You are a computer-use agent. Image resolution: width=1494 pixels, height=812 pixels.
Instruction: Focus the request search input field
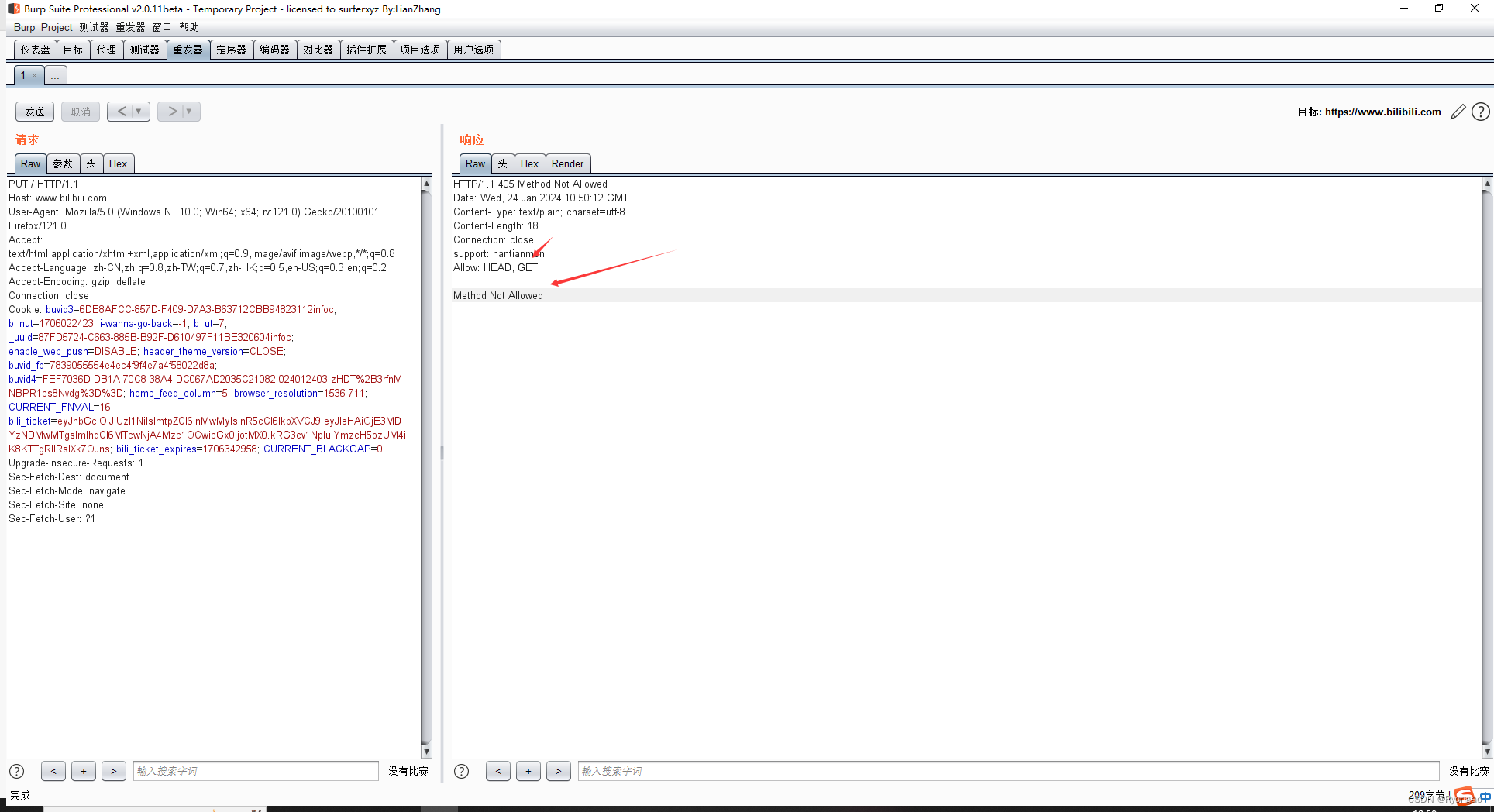click(x=256, y=771)
